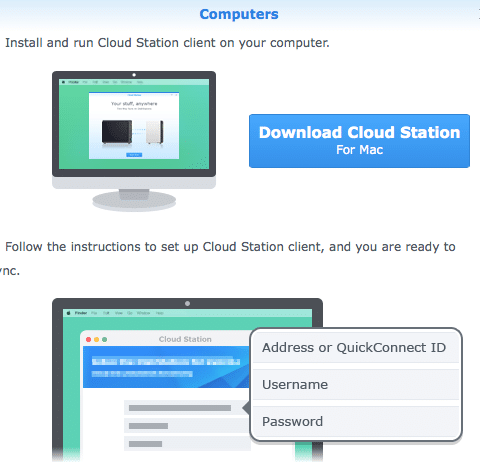Screen dimensions: 480x462
Task: Select the 'Username' label in callout
Action: (295, 385)
